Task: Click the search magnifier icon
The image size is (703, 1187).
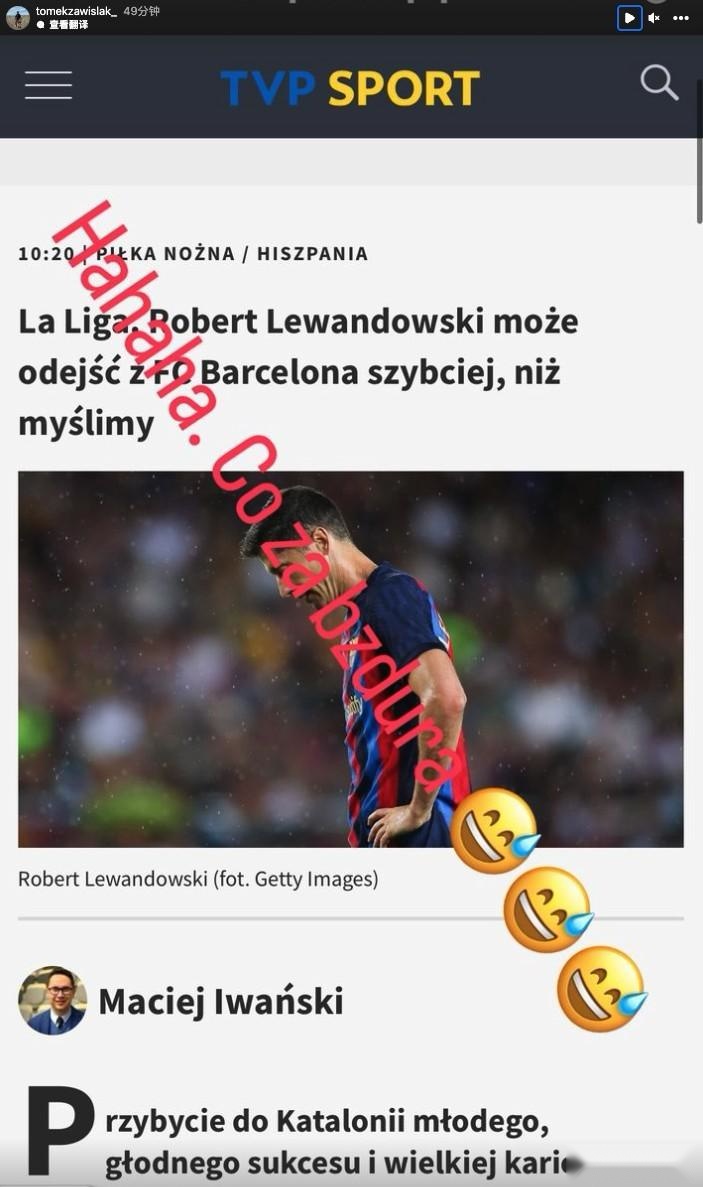Action: 659,83
